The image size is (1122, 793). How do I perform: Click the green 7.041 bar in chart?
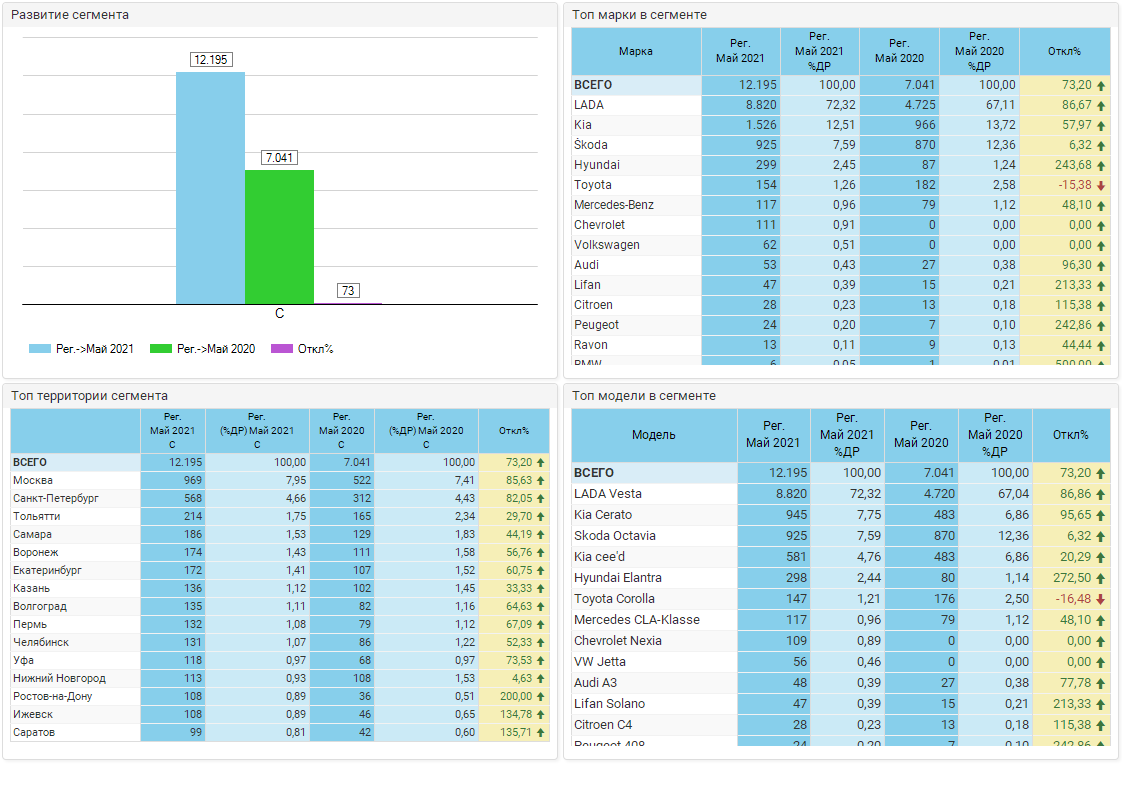(279, 236)
